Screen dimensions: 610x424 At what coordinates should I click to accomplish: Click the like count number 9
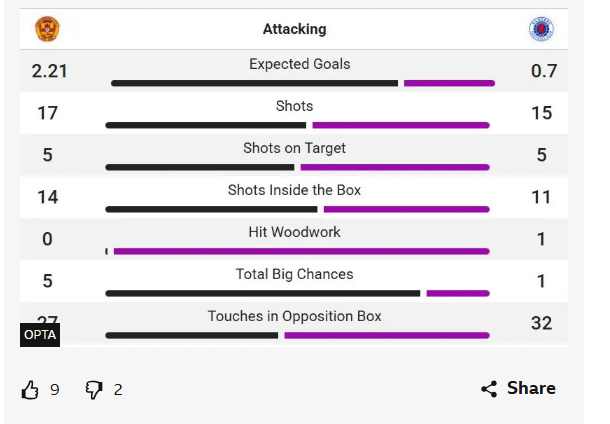[x=55, y=390]
